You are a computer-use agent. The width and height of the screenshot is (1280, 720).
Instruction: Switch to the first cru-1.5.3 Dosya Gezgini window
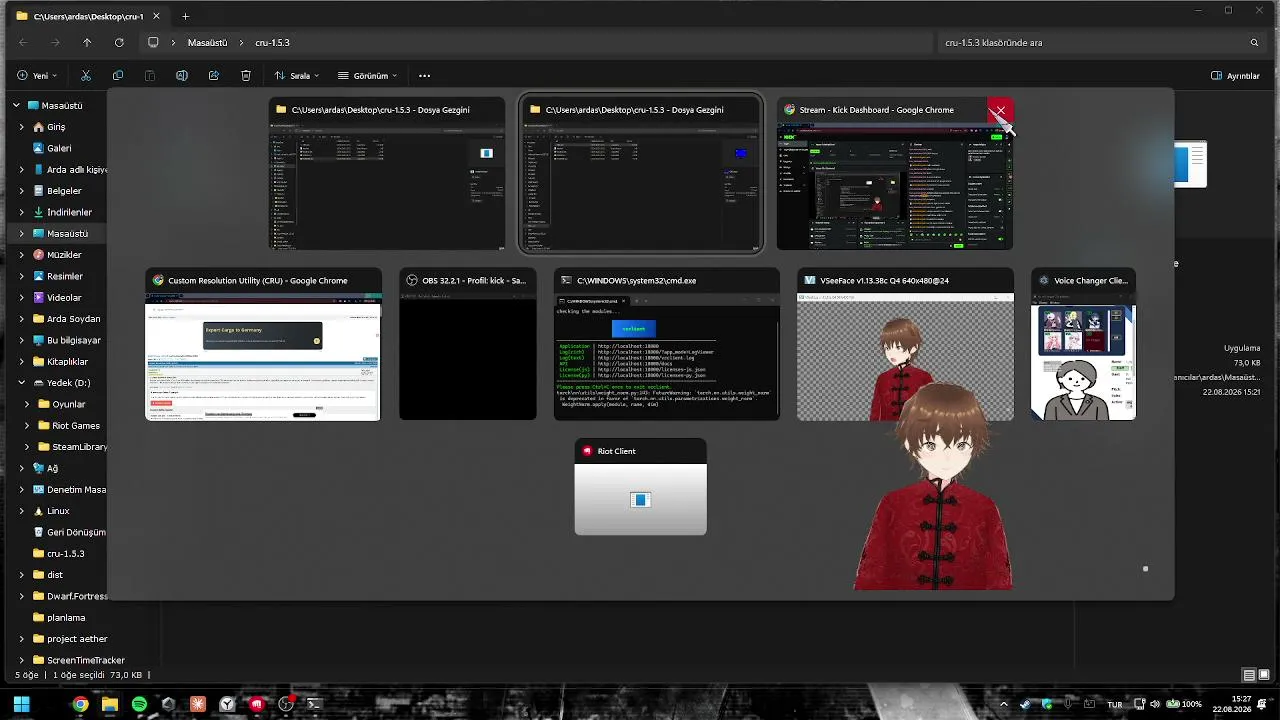click(x=387, y=173)
